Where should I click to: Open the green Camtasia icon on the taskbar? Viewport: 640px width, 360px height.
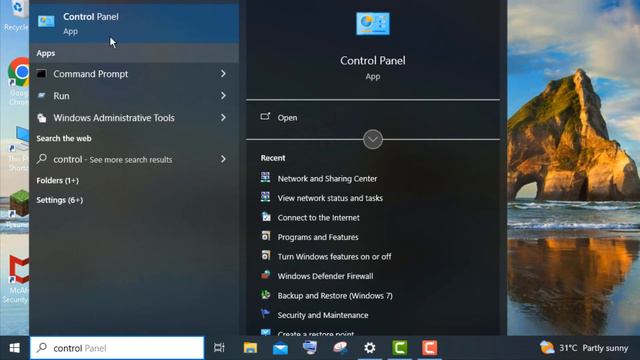[400, 348]
